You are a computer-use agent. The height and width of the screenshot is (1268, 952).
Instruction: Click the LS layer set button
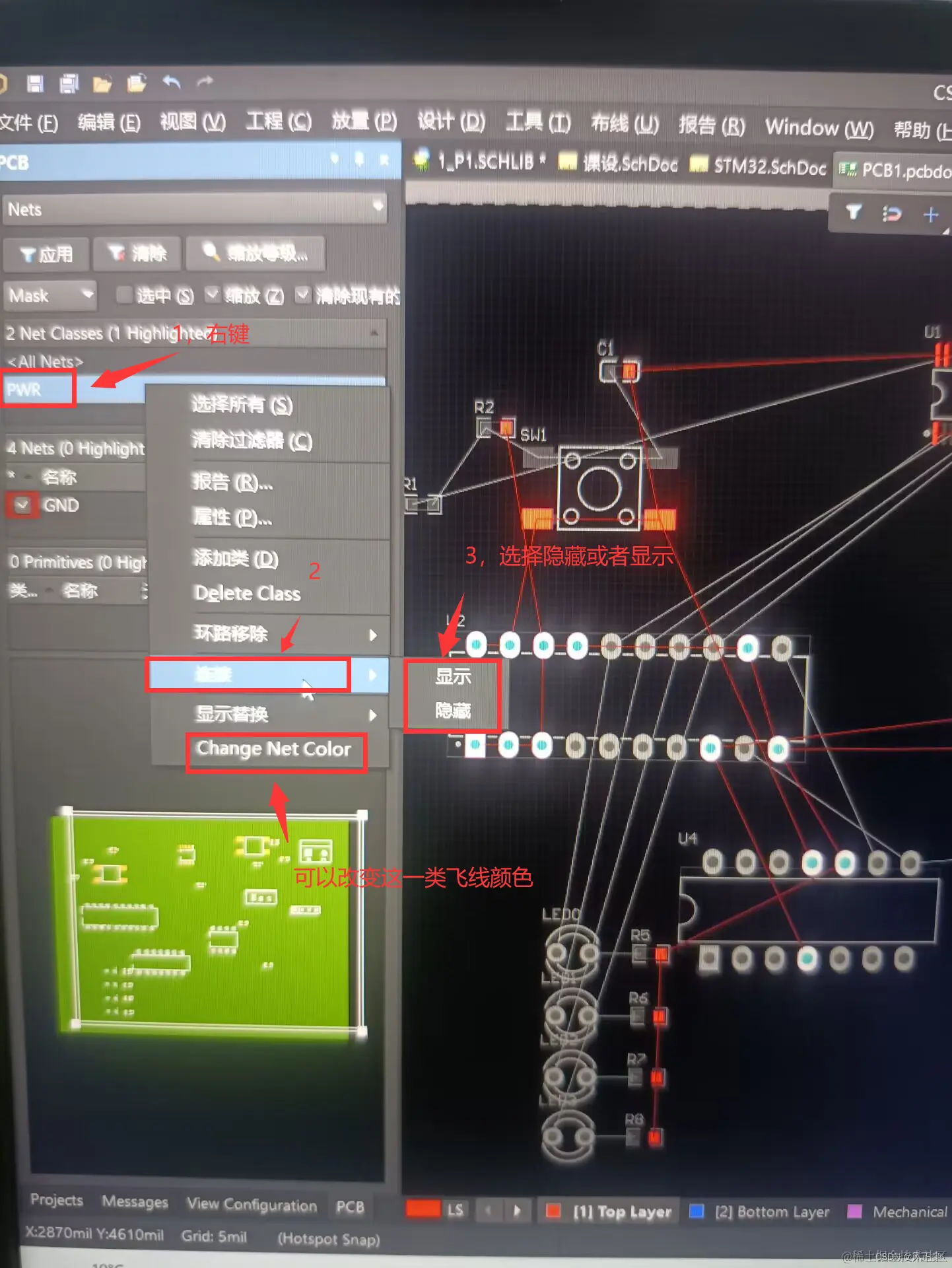click(455, 1210)
